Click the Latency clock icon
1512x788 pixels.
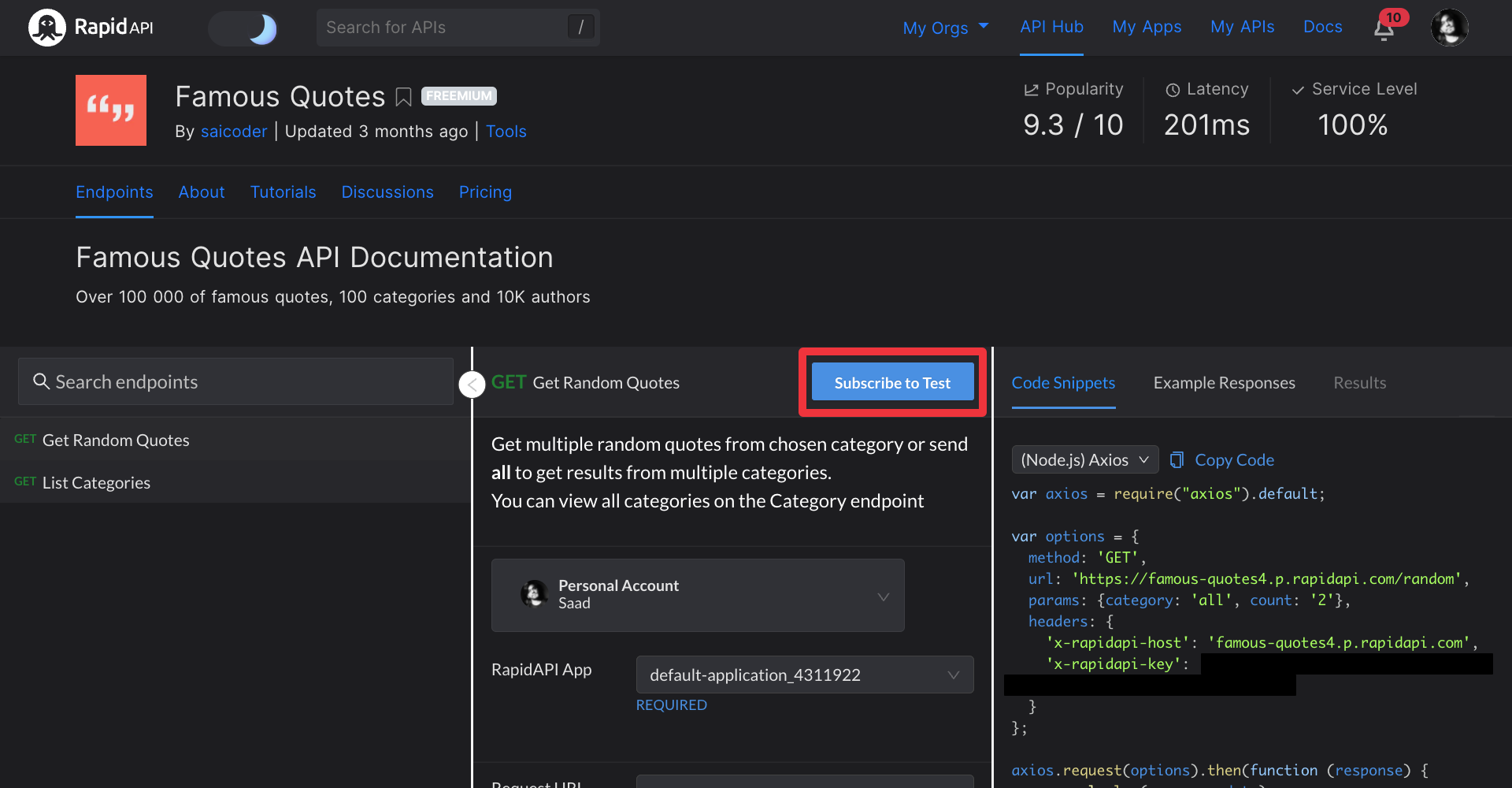(1173, 90)
